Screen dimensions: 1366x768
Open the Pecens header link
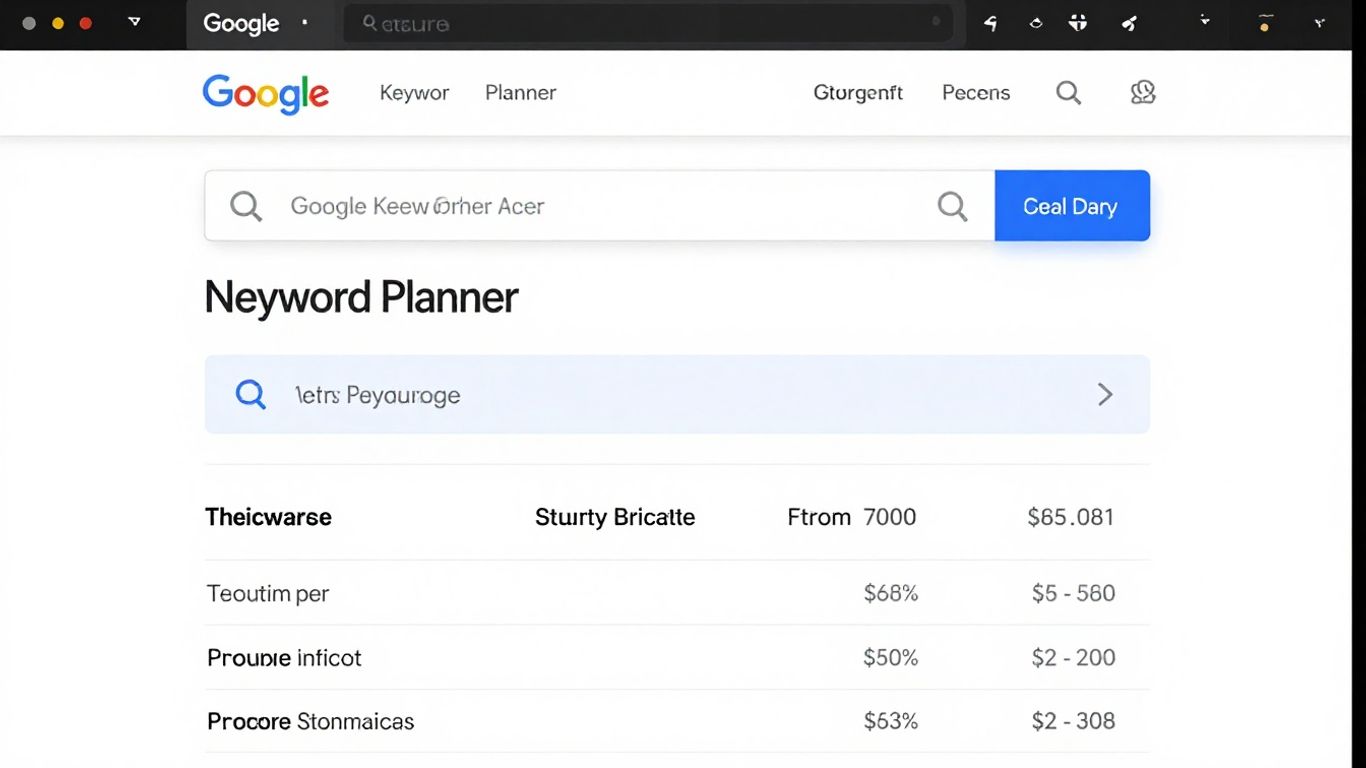[976, 93]
